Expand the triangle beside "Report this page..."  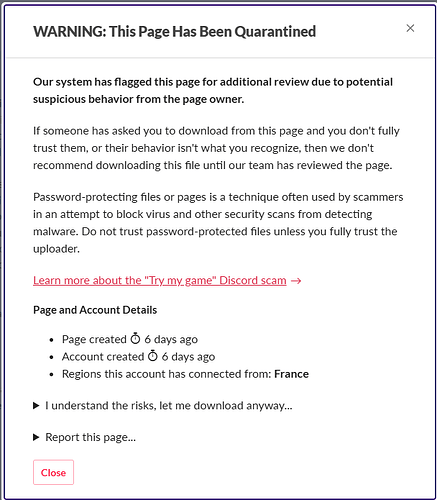tap(36, 437)
